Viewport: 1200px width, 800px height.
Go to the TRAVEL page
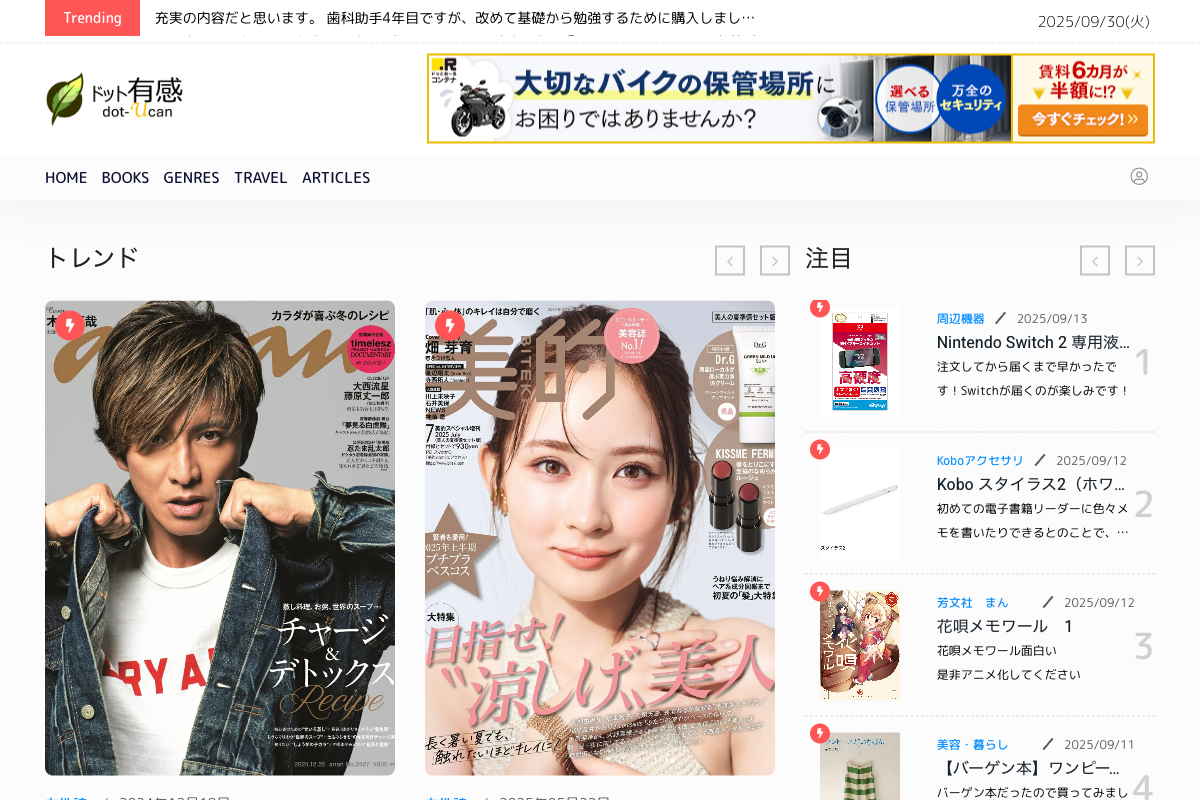[261, 177]
